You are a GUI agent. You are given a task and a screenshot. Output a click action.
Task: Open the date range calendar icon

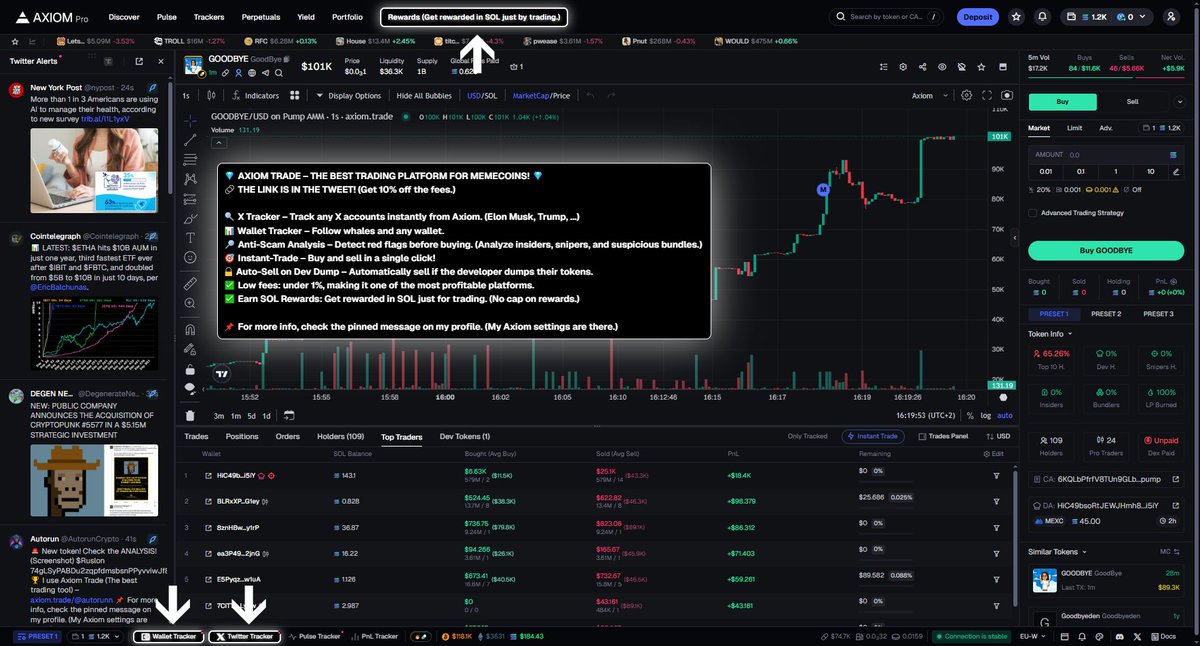pyautogui.click(x=289, y=415)
